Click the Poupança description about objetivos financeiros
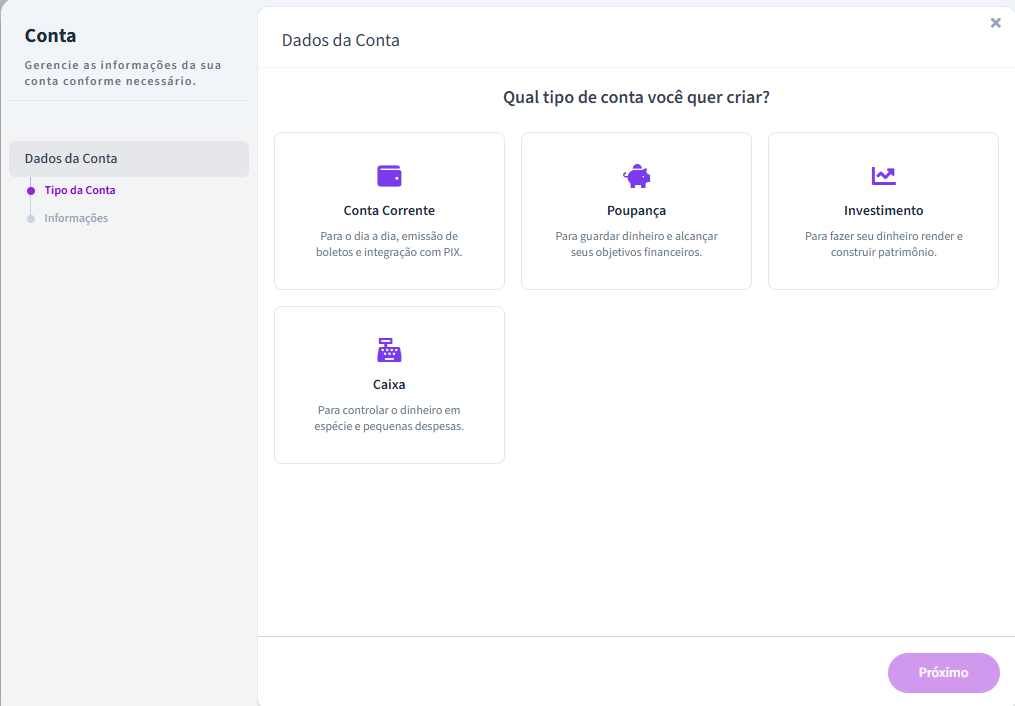 pos(636,244)
